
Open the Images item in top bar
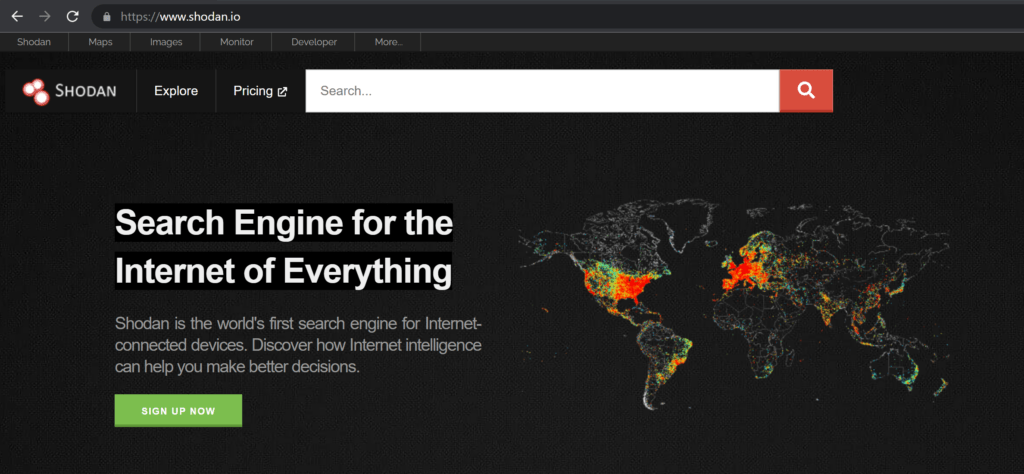[x=166, y=42]
